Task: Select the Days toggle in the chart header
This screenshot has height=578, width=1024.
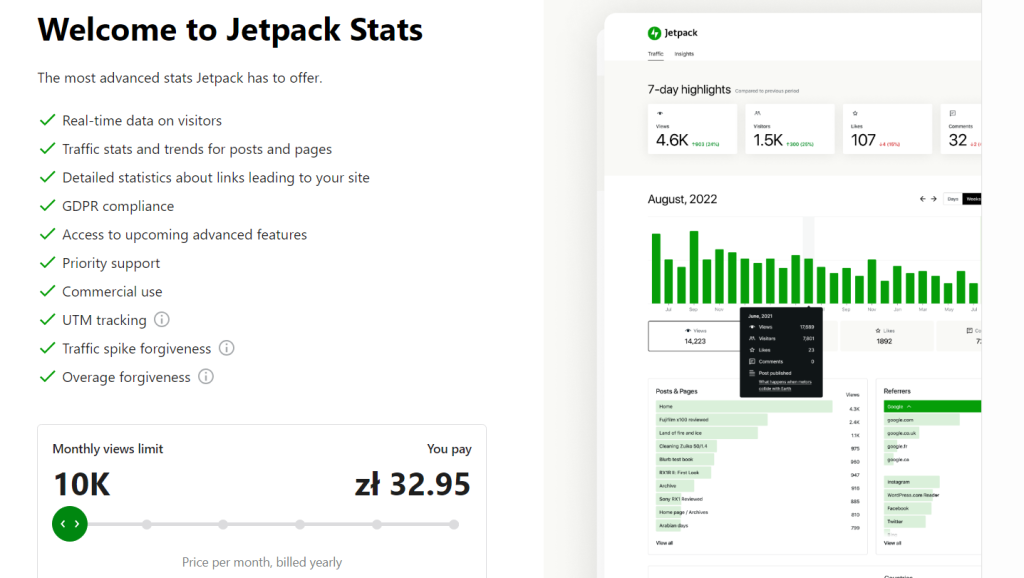Action: tap(953, 199)
